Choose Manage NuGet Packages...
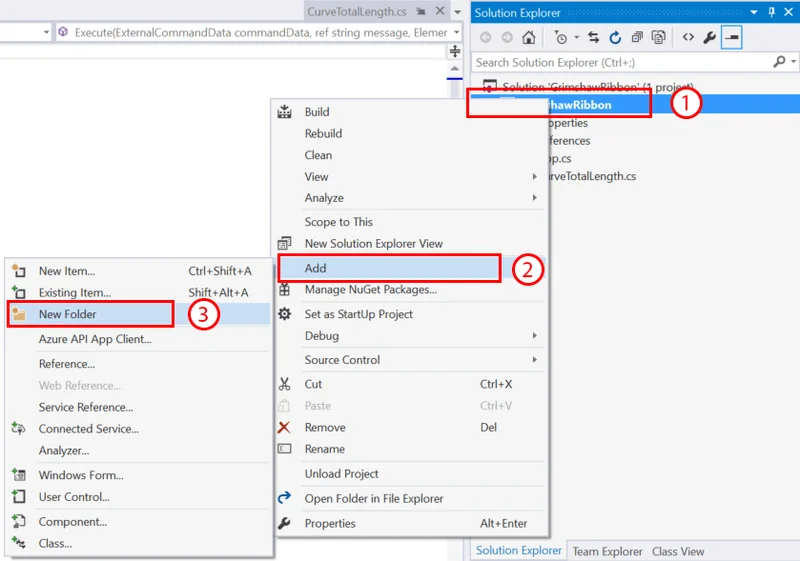Image resolution: width=800 pixels, height=561 pixels. coord(412,290)
